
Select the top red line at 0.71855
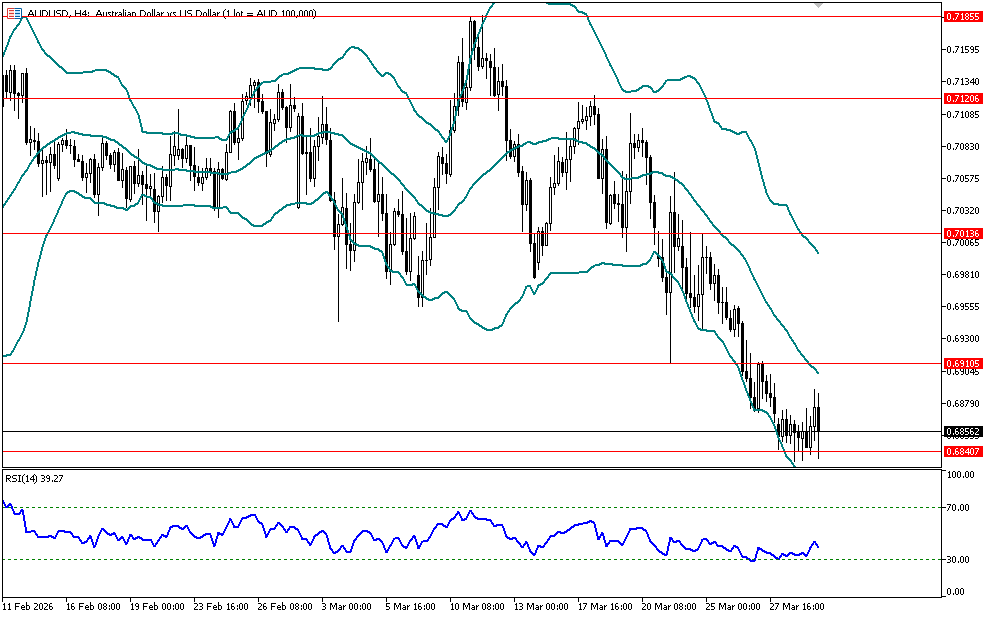click(x=300, y=17)
